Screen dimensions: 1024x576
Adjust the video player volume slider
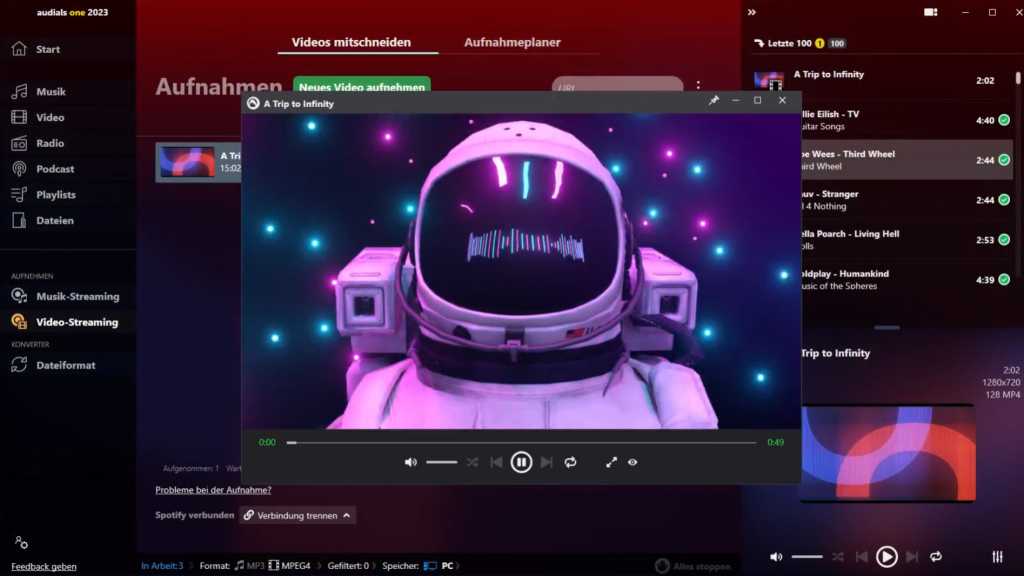(441, 462)
